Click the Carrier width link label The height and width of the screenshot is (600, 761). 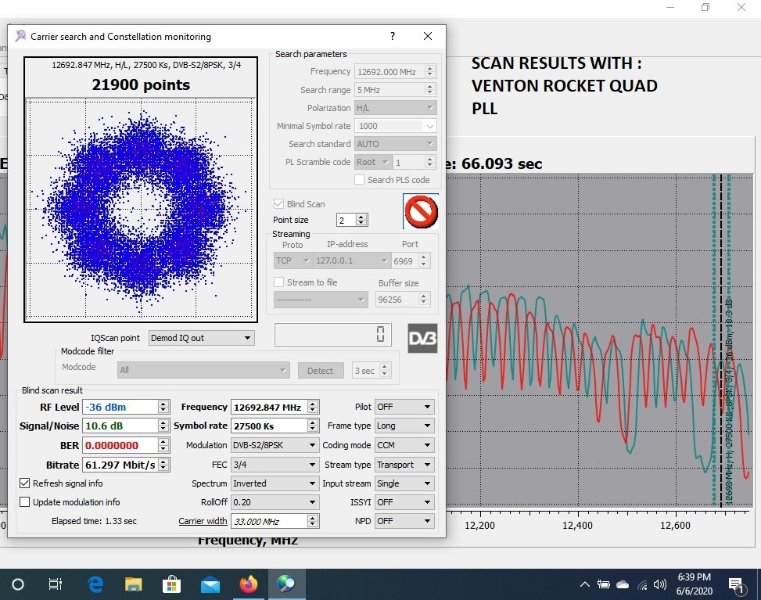tap(202, 521)
